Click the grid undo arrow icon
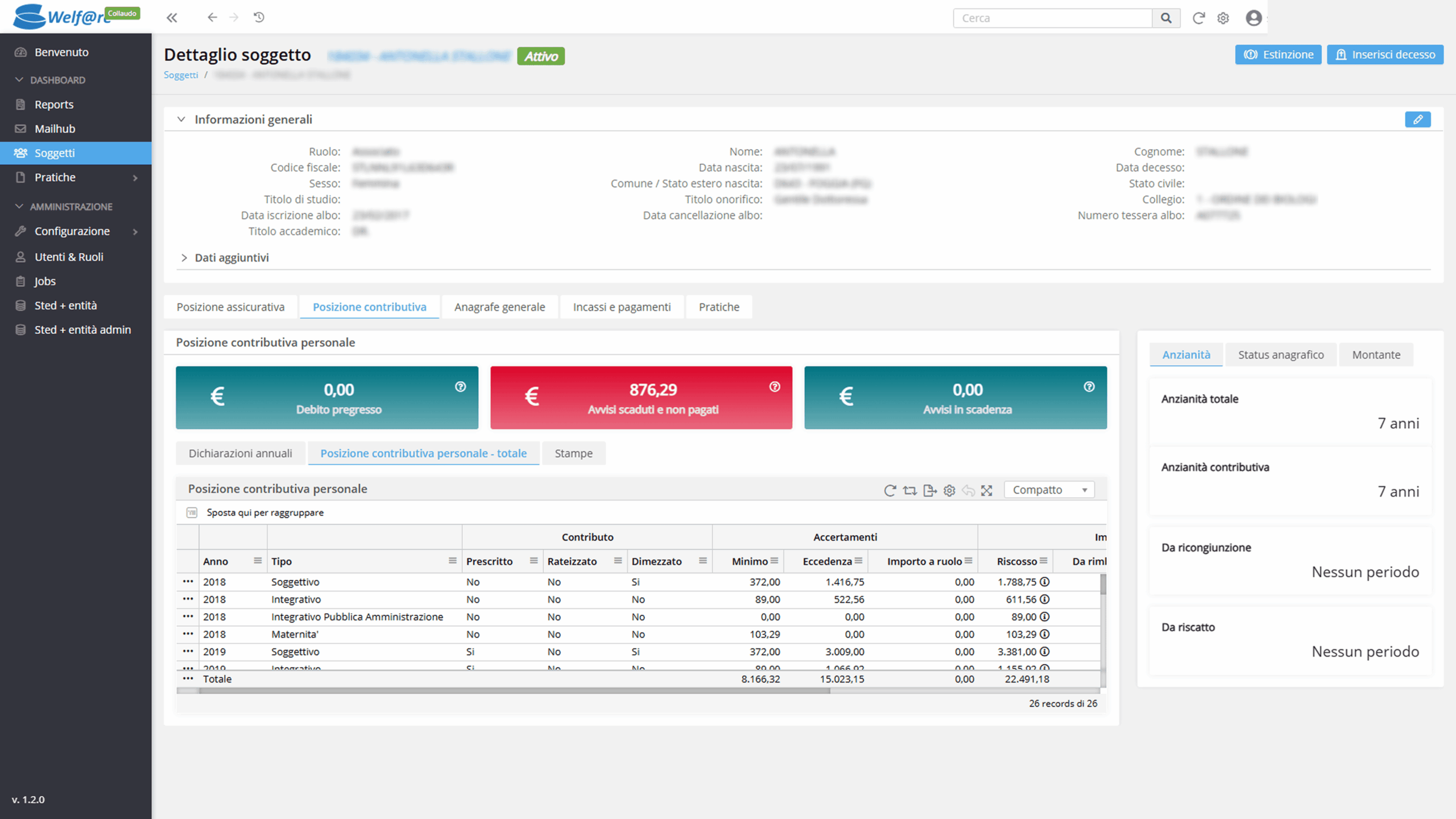The image size is (1456, 819). 969,490
